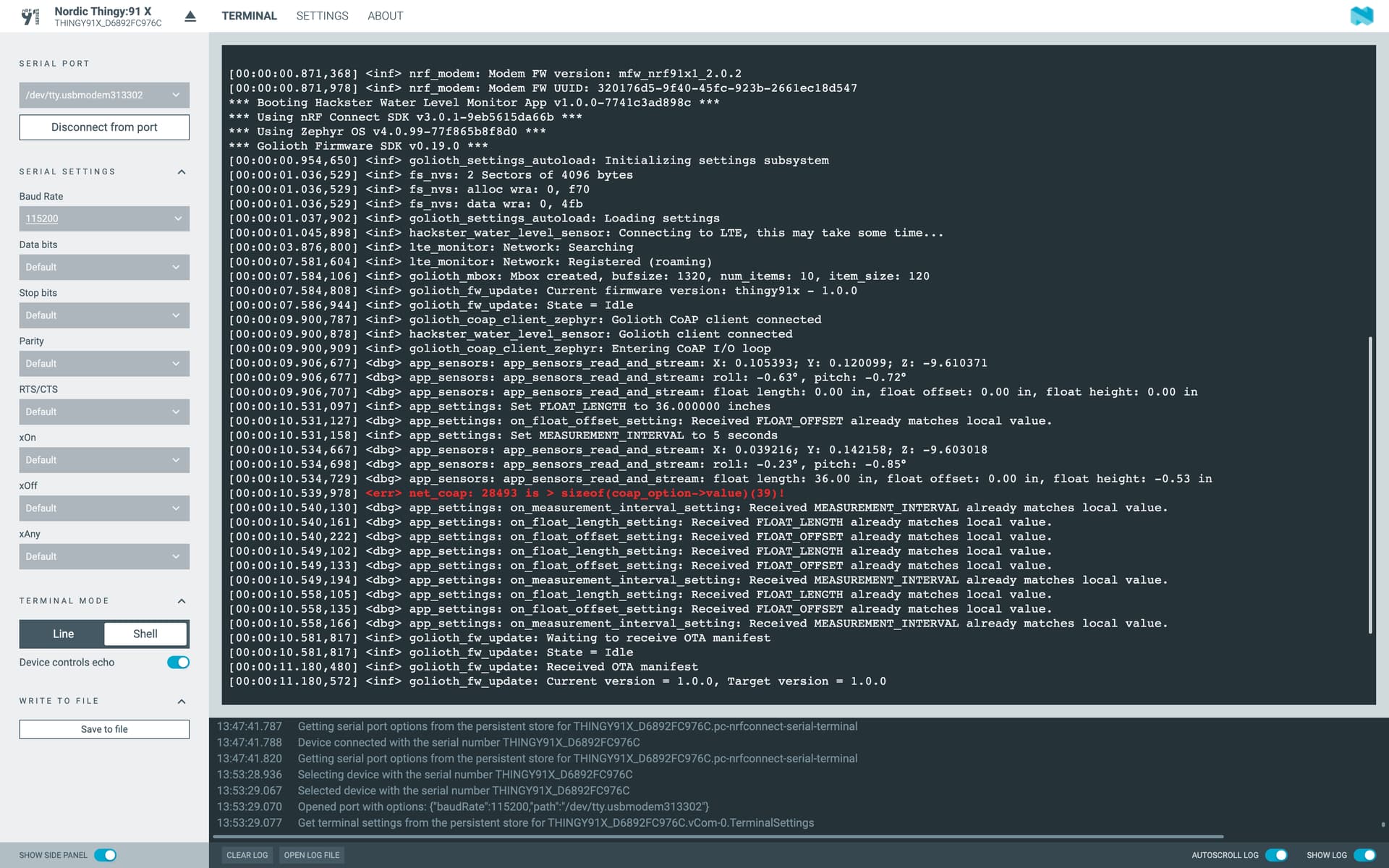
Task: Click Save to file button
Action: pos(104,729)
